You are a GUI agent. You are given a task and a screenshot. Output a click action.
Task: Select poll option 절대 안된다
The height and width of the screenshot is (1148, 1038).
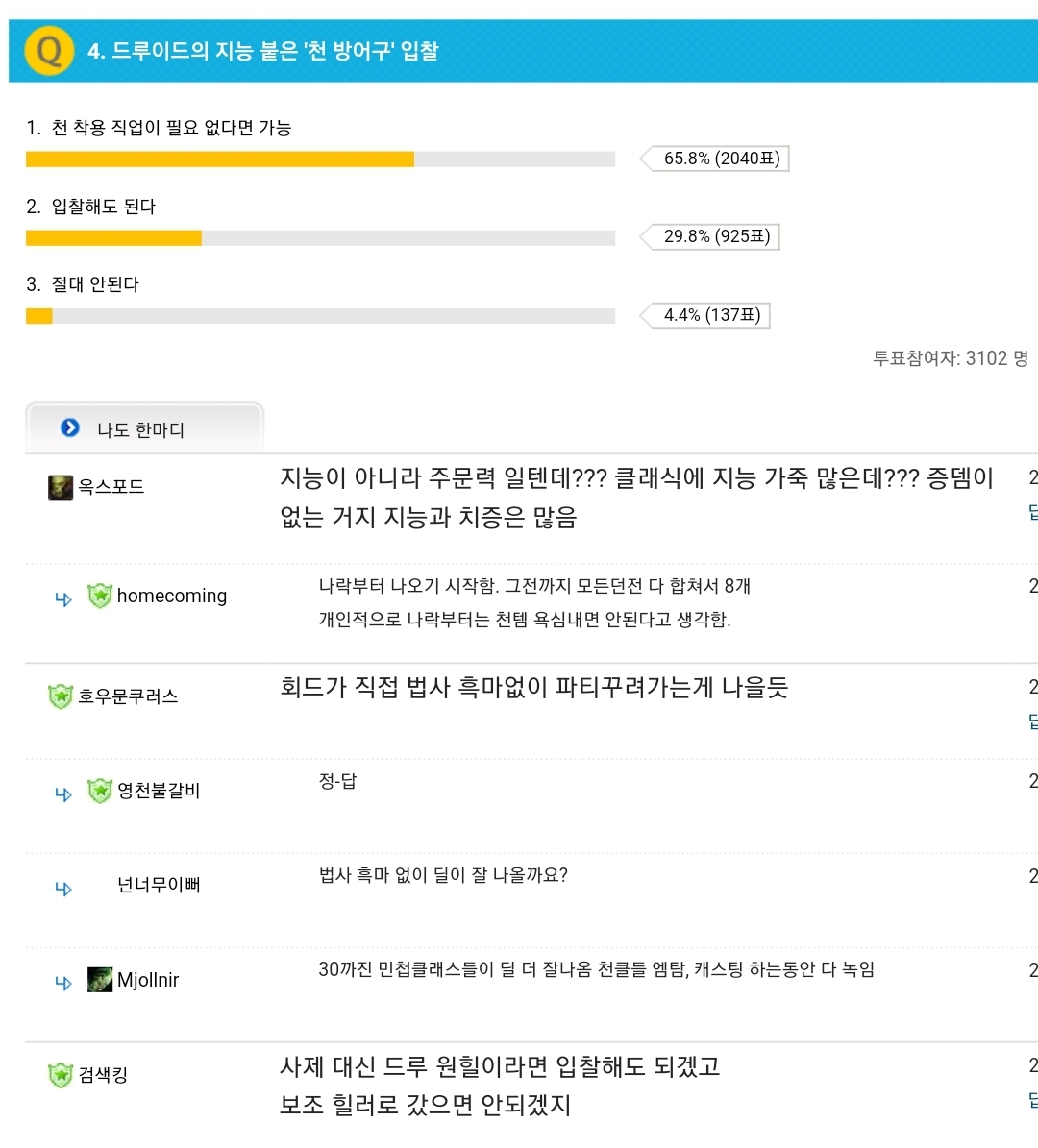pos(95,284)
